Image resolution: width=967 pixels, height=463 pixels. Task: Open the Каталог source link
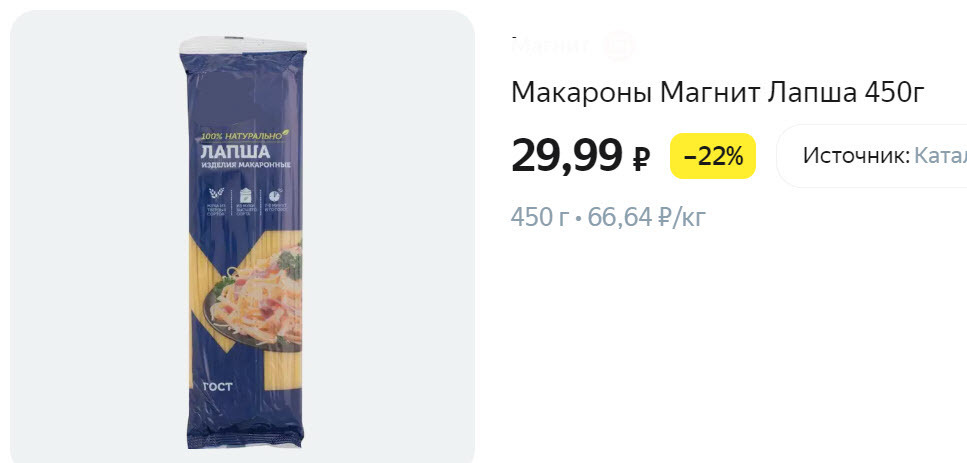[940, 156]
